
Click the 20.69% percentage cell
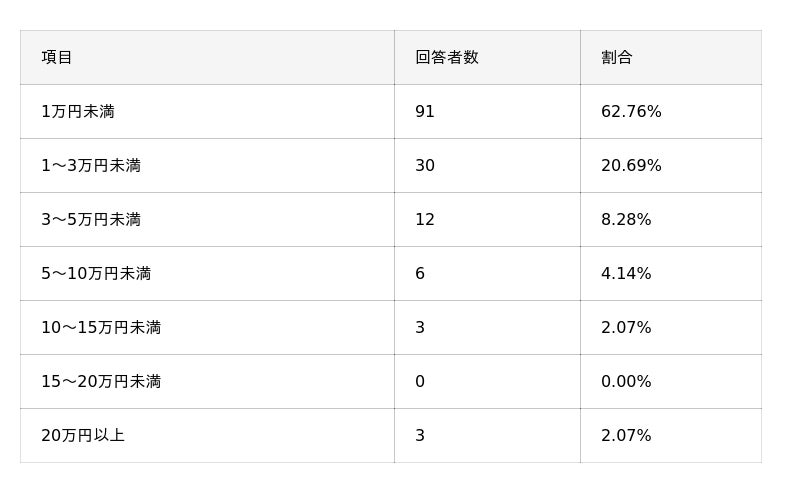(x=631, y=166)
